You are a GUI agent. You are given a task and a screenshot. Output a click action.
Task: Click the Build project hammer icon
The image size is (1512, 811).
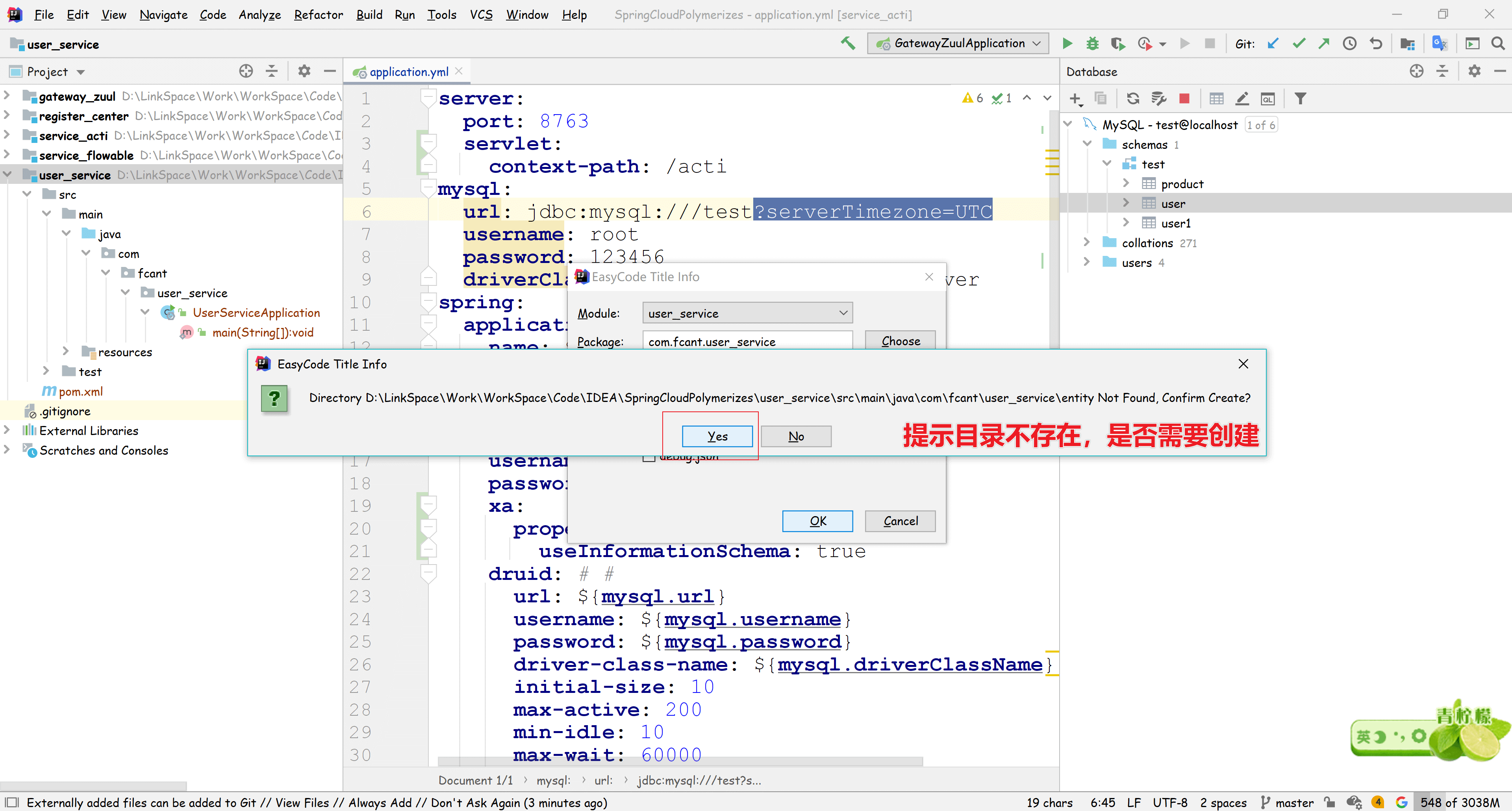(848, 43)
